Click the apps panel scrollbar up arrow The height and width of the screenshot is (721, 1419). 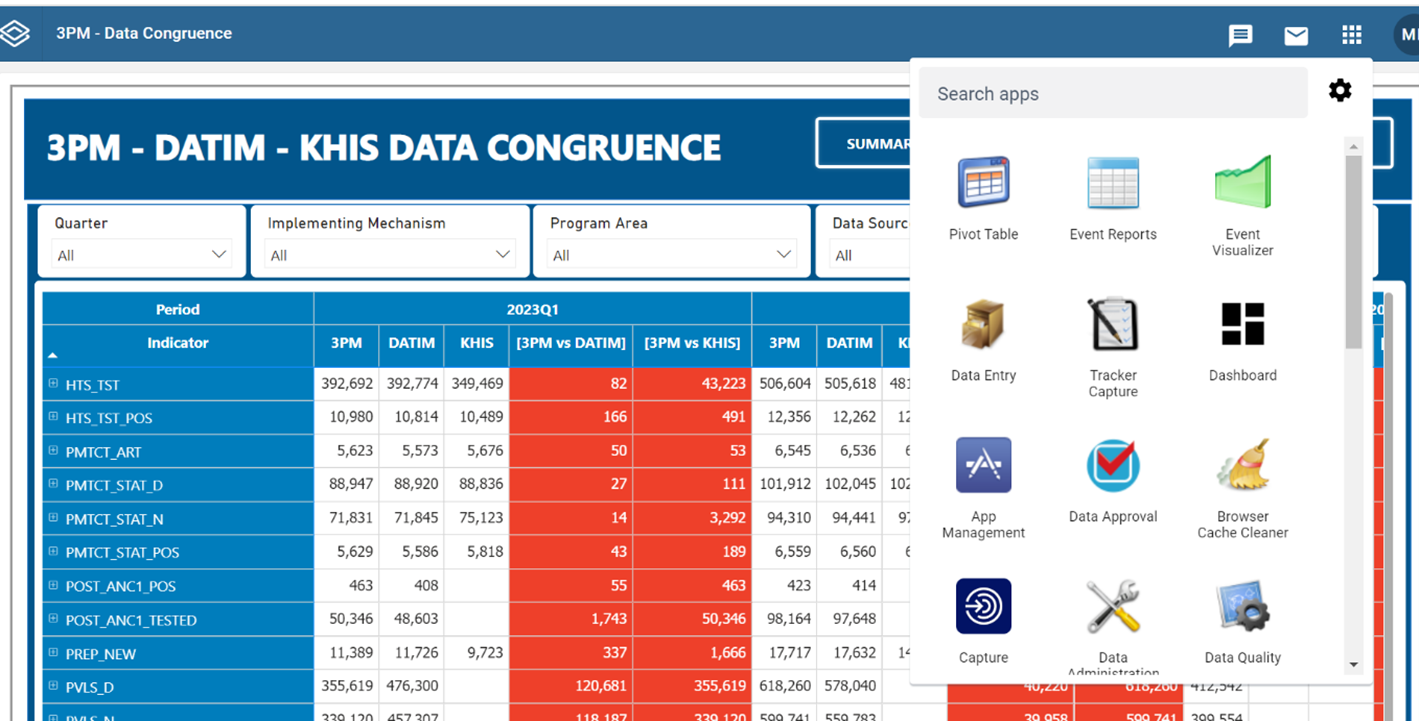tap(1354, 146)
